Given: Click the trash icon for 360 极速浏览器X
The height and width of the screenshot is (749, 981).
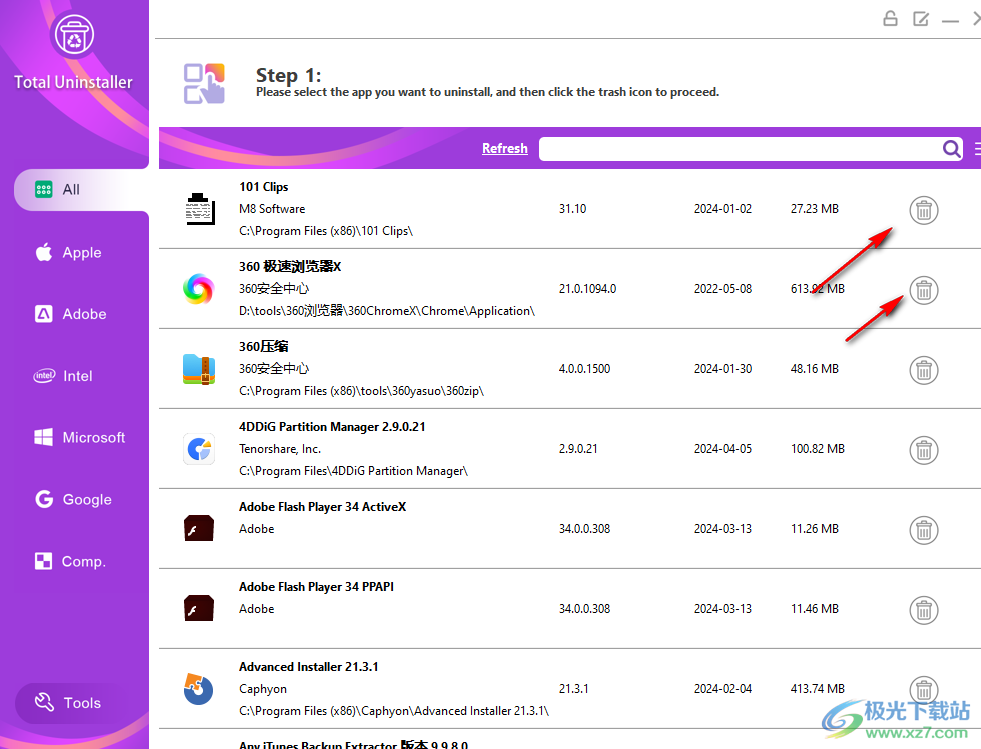Looking at the screenshot, I should tap(923, 290).
